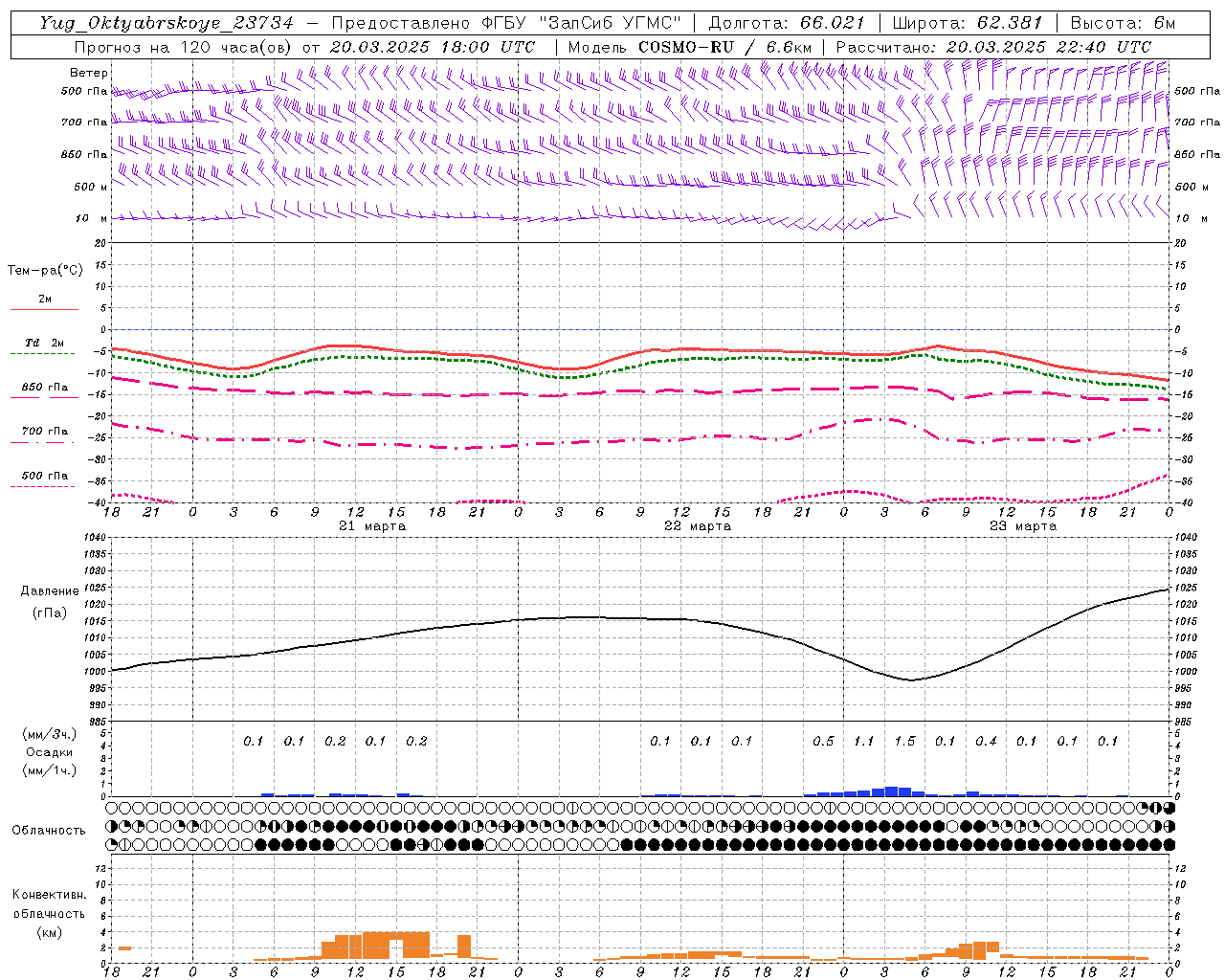Click the Давление panel label
The image size is (1225, 980).
point(50,591)
